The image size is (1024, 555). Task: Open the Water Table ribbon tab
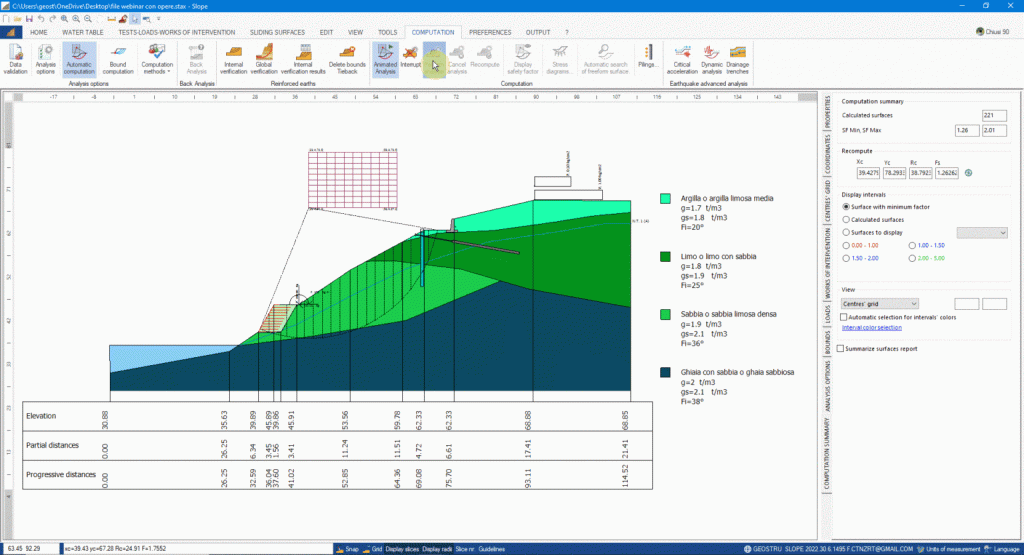point(83,32)
